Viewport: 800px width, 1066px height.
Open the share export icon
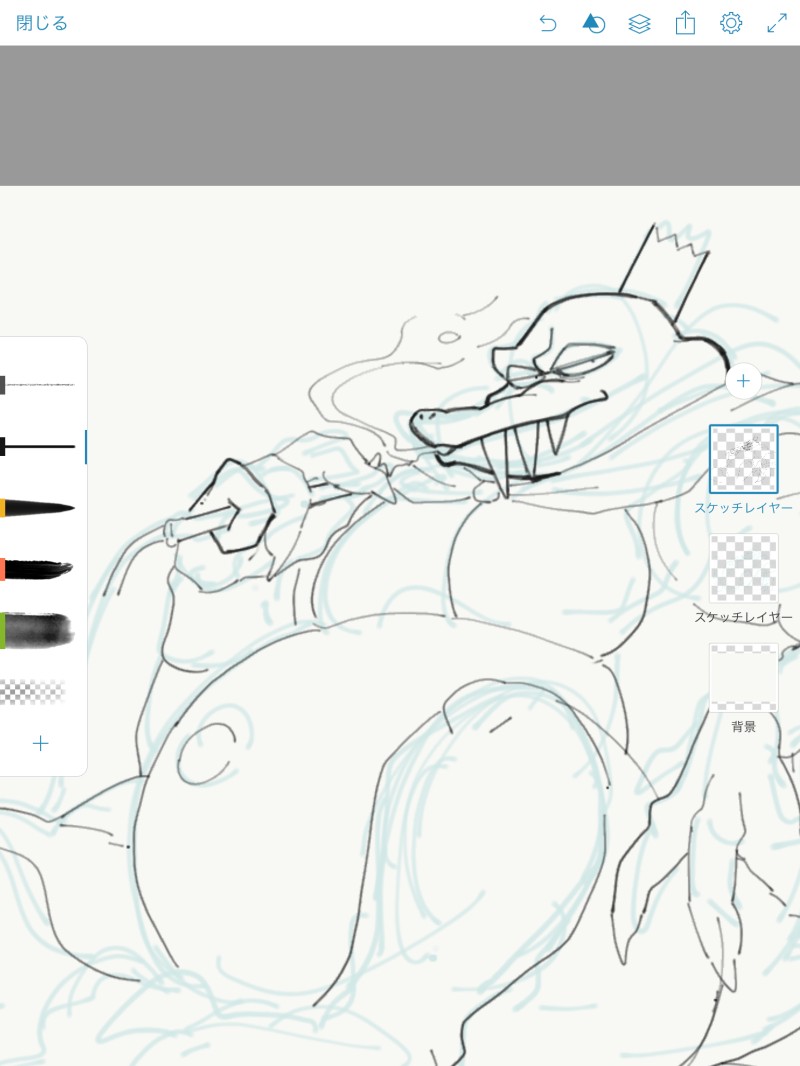[685, 23]
